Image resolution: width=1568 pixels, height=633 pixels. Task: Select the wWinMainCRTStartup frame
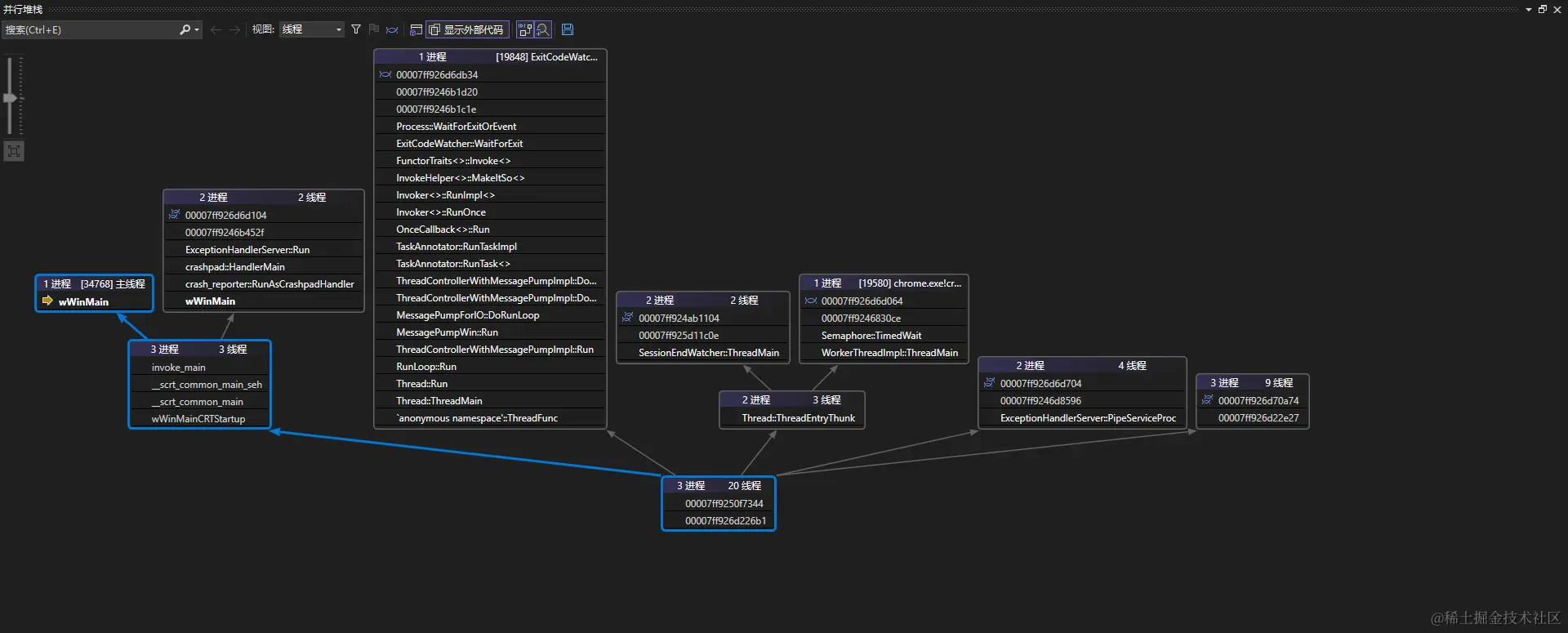coord(199,419)
